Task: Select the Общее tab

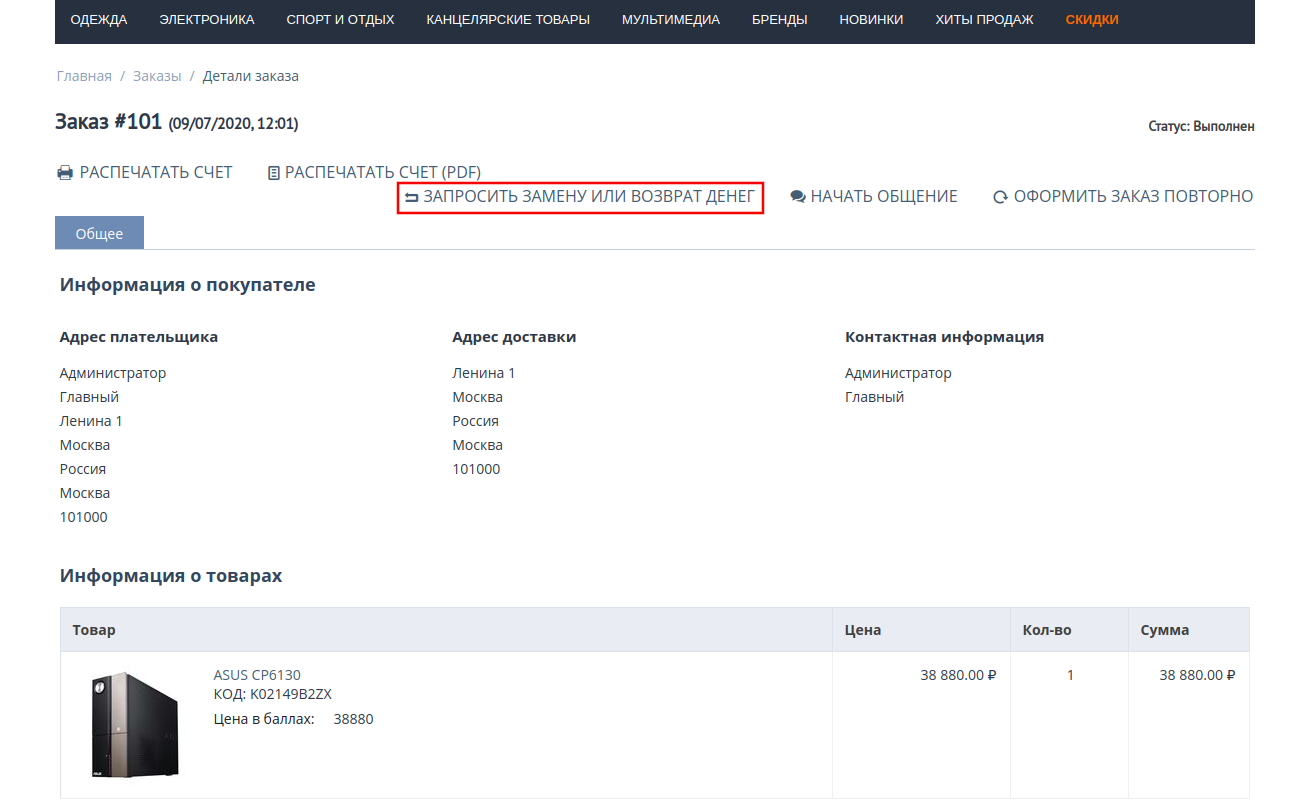Action: click(99, 233)
